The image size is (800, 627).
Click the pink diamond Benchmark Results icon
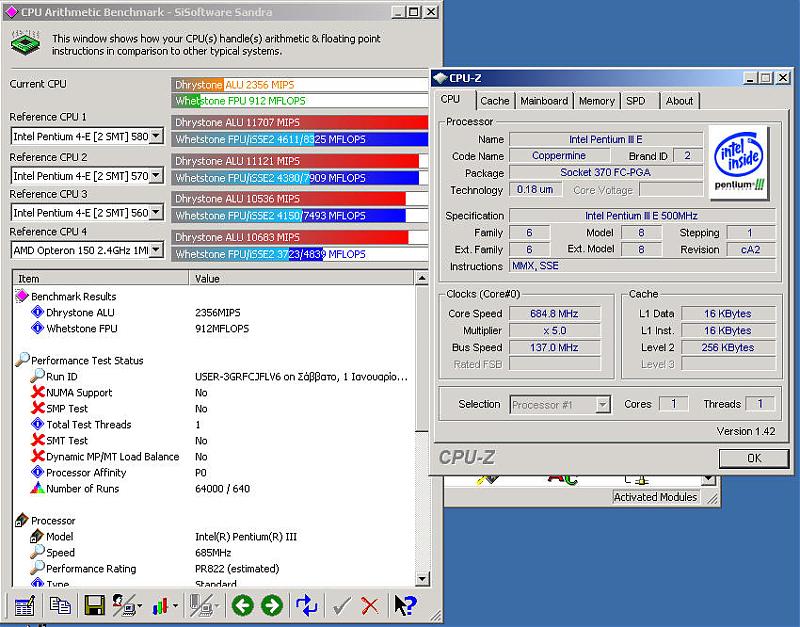tap(22, 296)
